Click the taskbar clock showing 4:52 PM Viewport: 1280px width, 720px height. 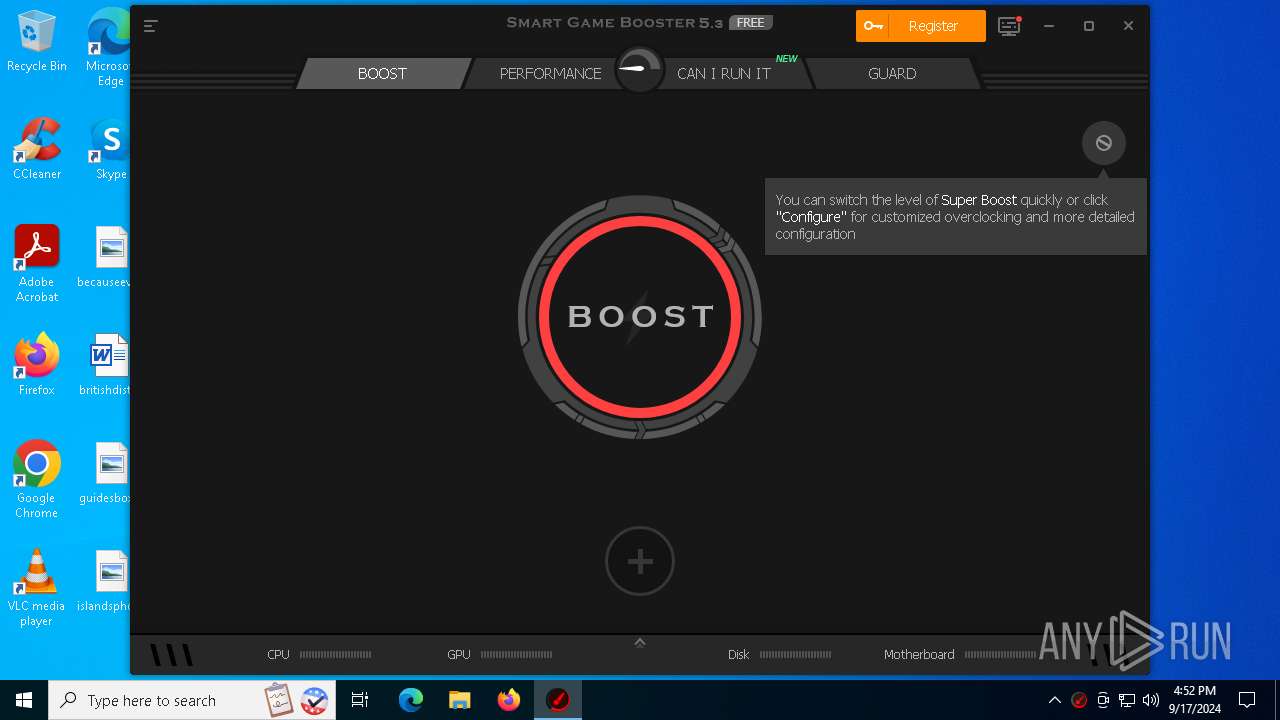tap(1194, 700)
